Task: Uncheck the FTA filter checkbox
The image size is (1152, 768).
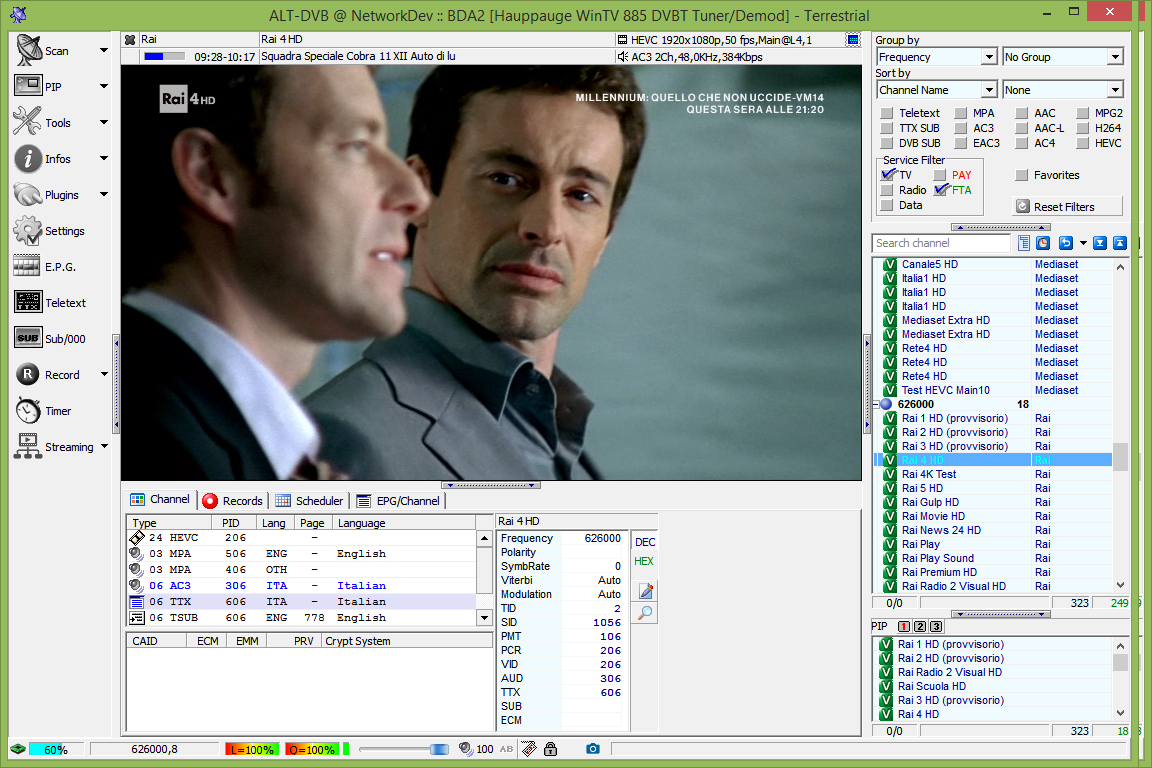Action: tap(940, 190)
